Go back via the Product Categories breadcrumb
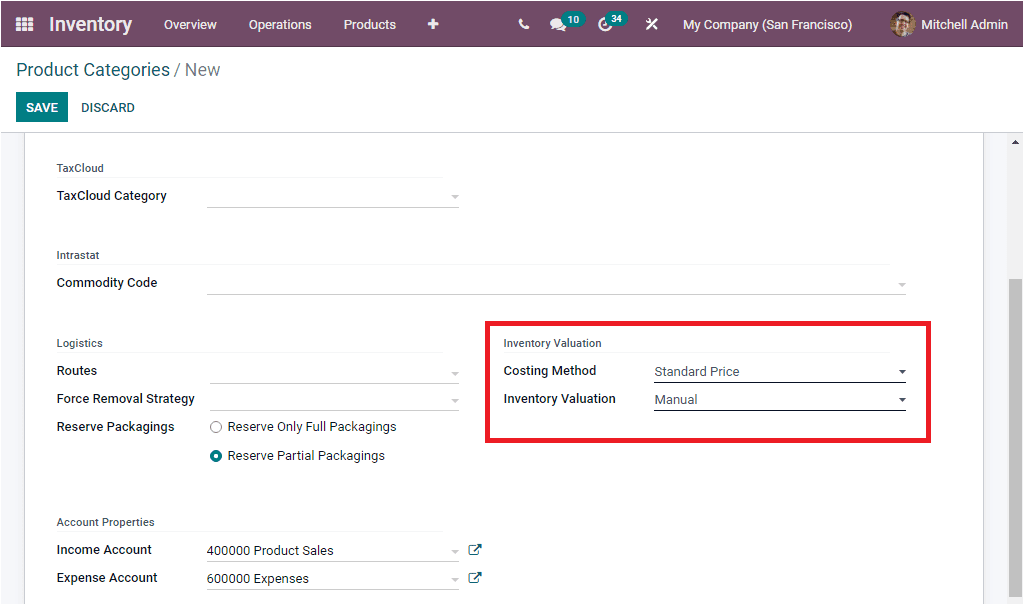 [x=91, y=70]
